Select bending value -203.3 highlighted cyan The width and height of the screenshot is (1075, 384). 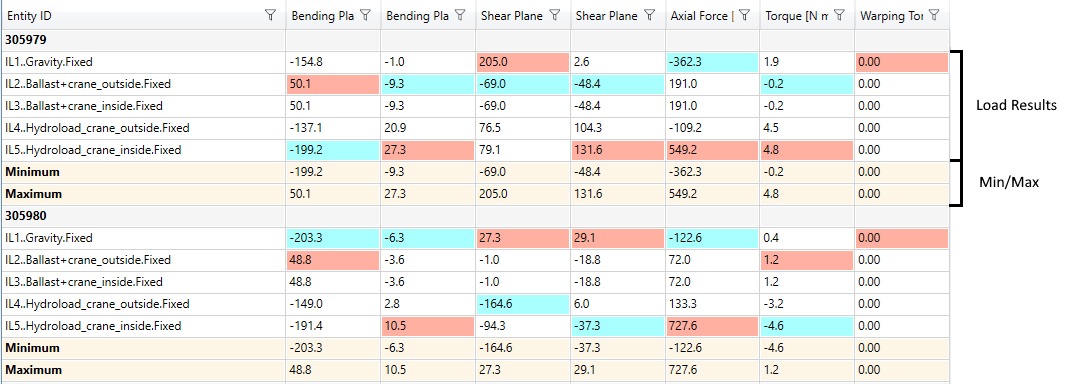[333, 238]
